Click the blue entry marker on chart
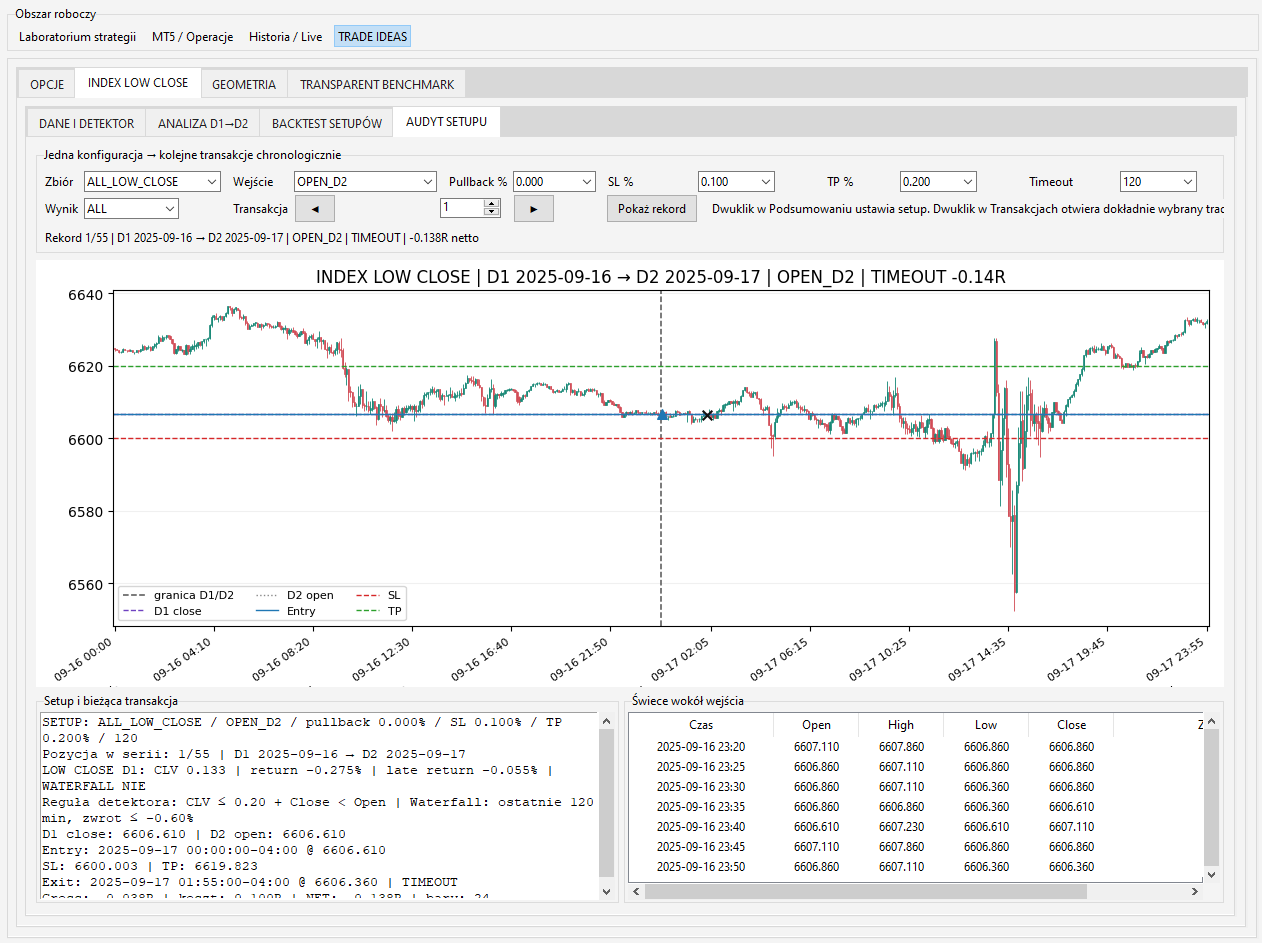The image size is (1262, 943). point(662,415)
